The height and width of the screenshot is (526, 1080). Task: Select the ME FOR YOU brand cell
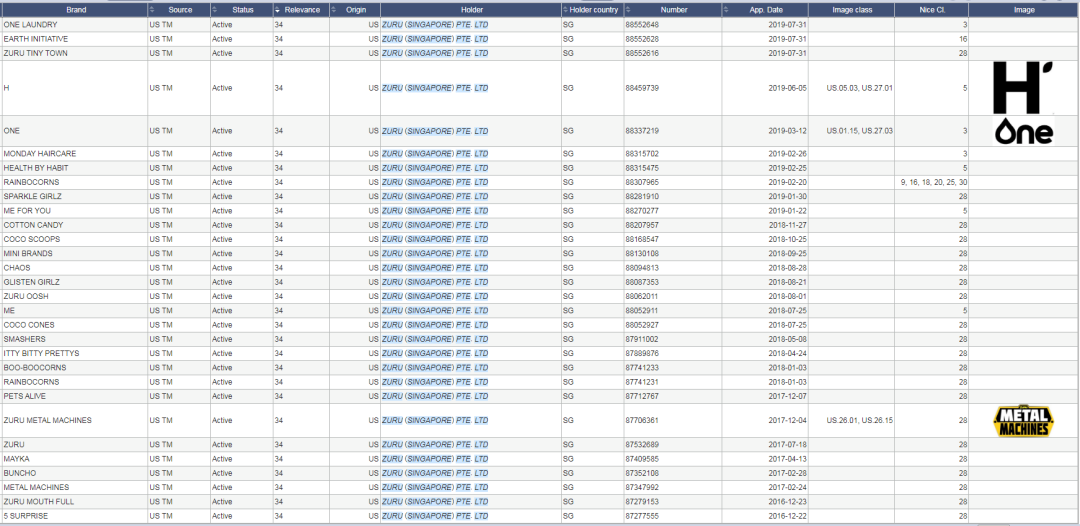(x=74, y=211)
